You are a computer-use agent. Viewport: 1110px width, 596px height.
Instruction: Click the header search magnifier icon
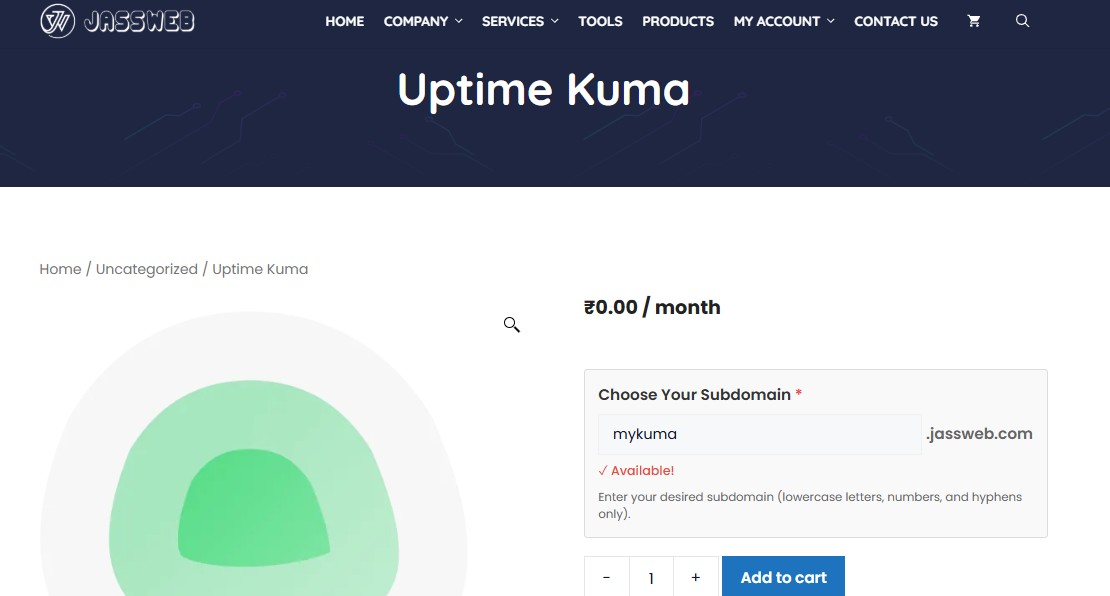click(x=1022, y=21)
